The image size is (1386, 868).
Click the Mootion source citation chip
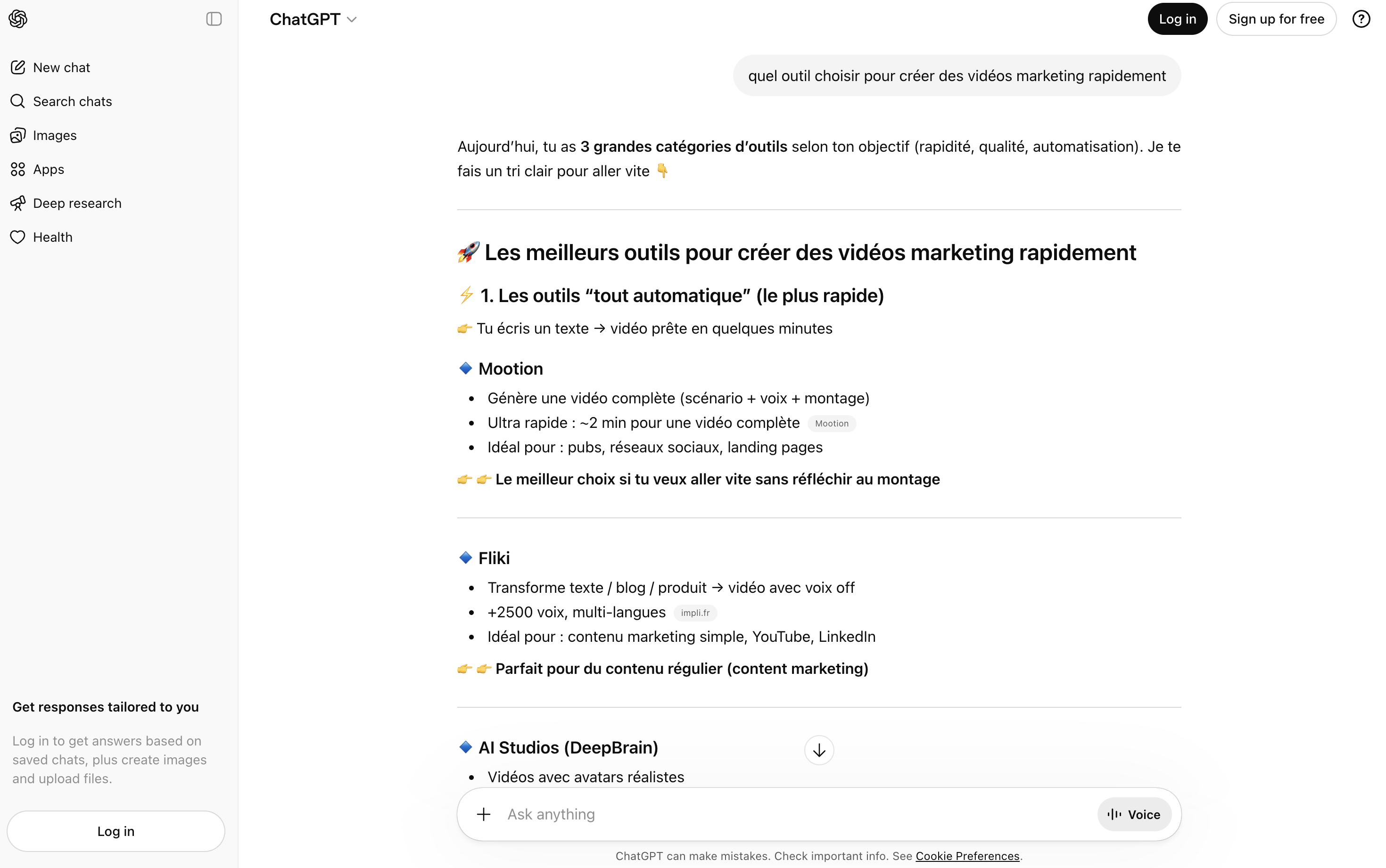832,424
